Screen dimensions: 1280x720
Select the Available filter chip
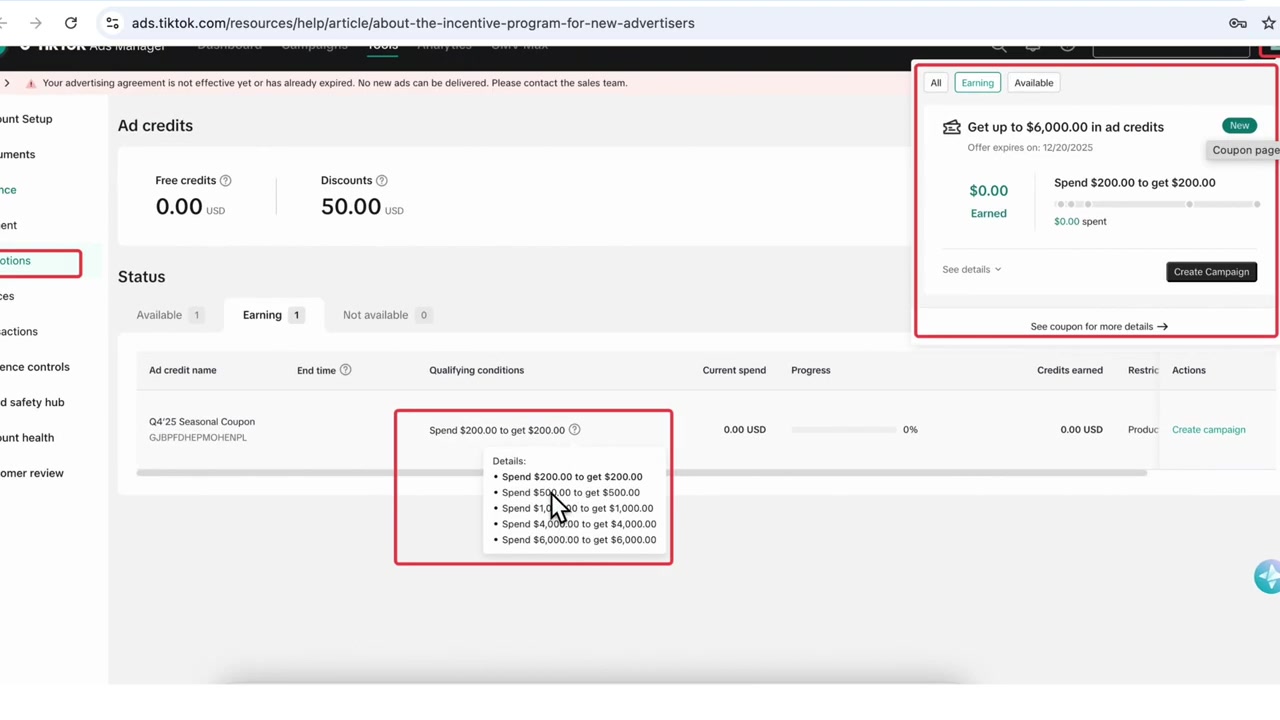pos(1033,83)
